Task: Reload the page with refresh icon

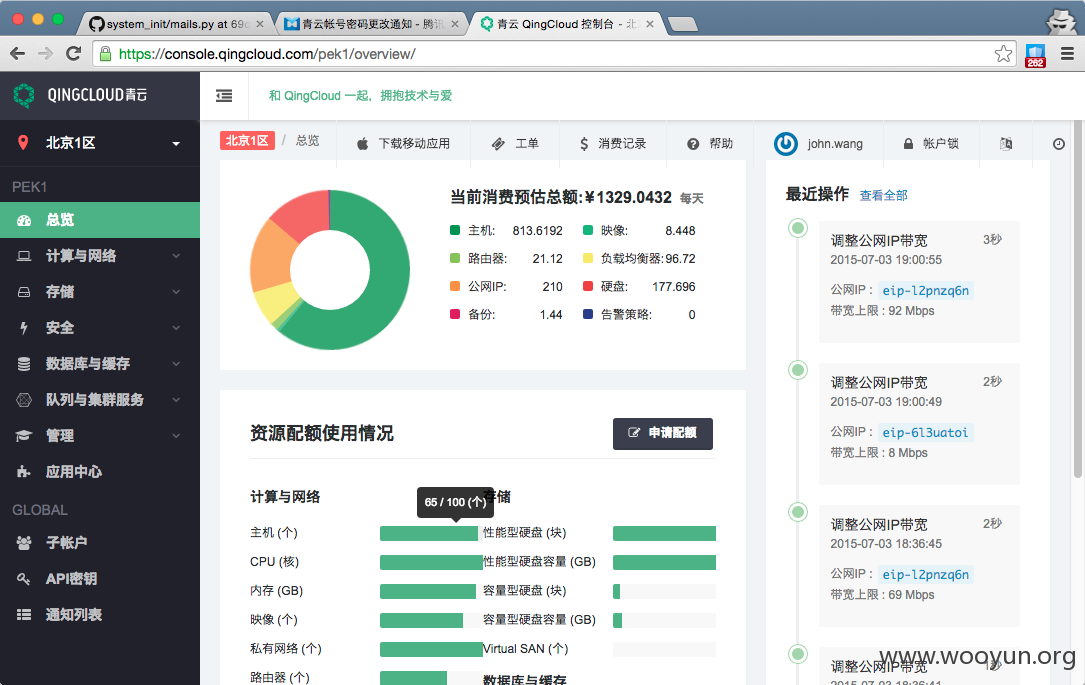Action: (73, 54)
